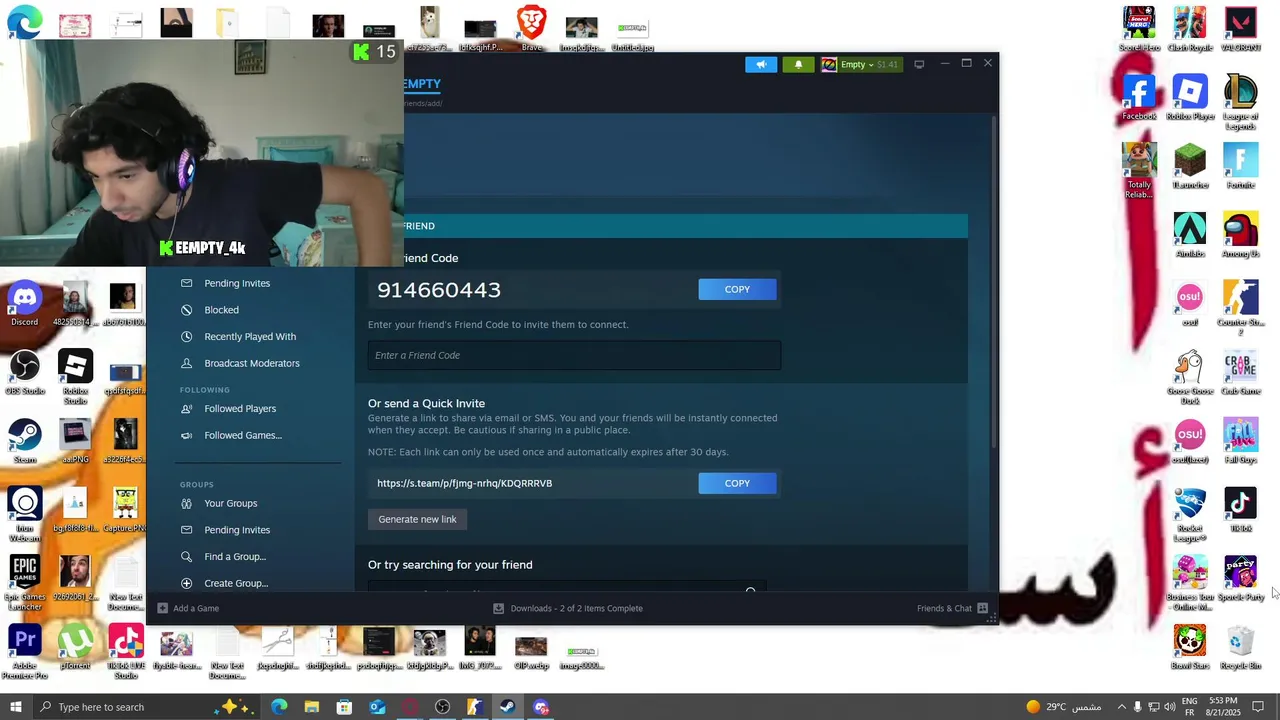Click the Enter a Friend Code field

(574, 355)
